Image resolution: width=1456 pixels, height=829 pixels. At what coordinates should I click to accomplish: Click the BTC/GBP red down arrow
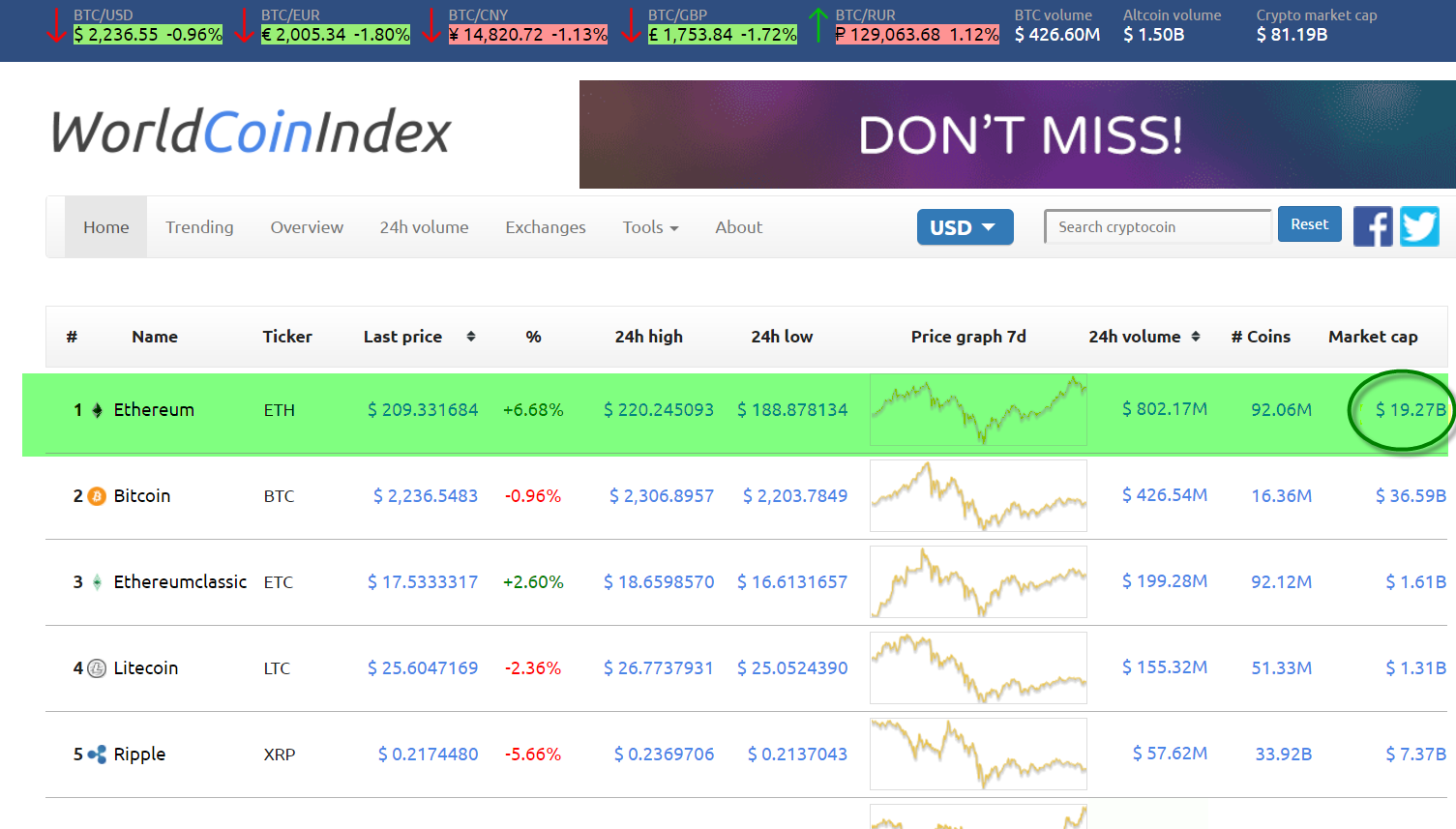(632, 25)
